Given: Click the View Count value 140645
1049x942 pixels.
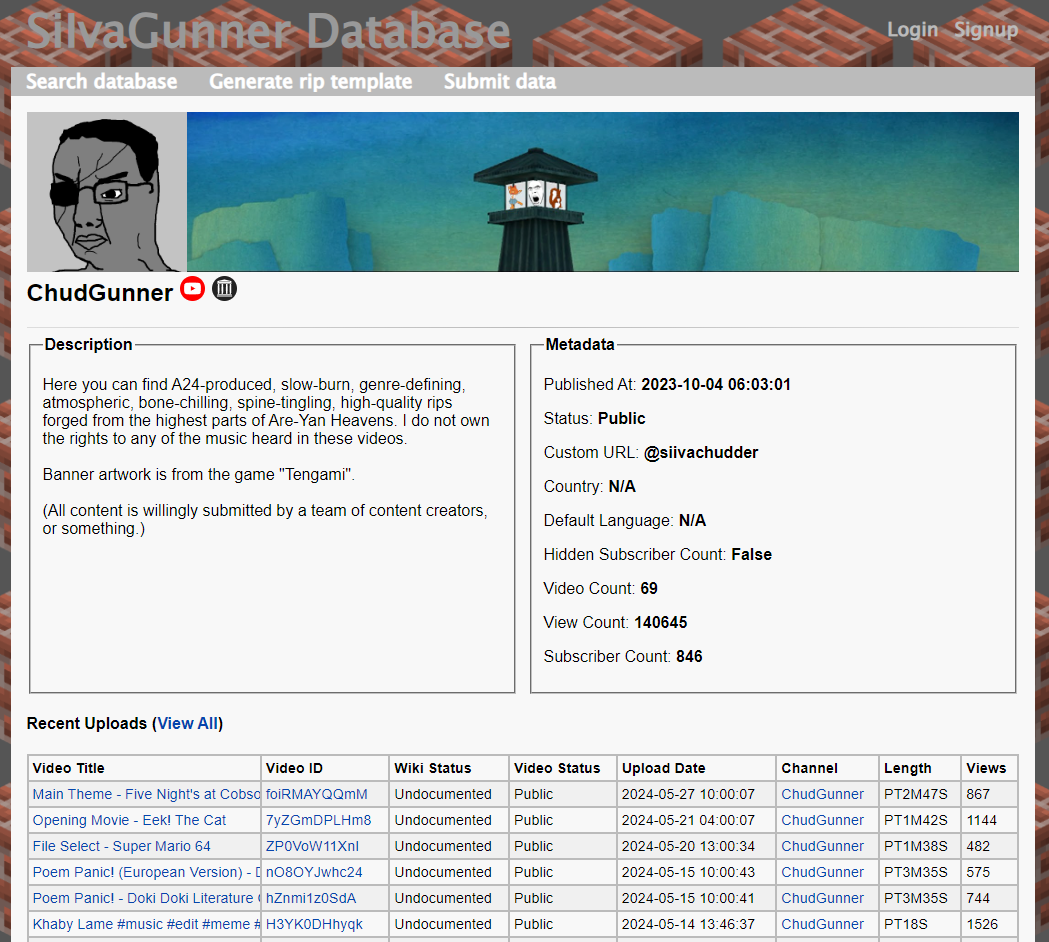Looking at the screenshot, I should [x=661, y=623].
